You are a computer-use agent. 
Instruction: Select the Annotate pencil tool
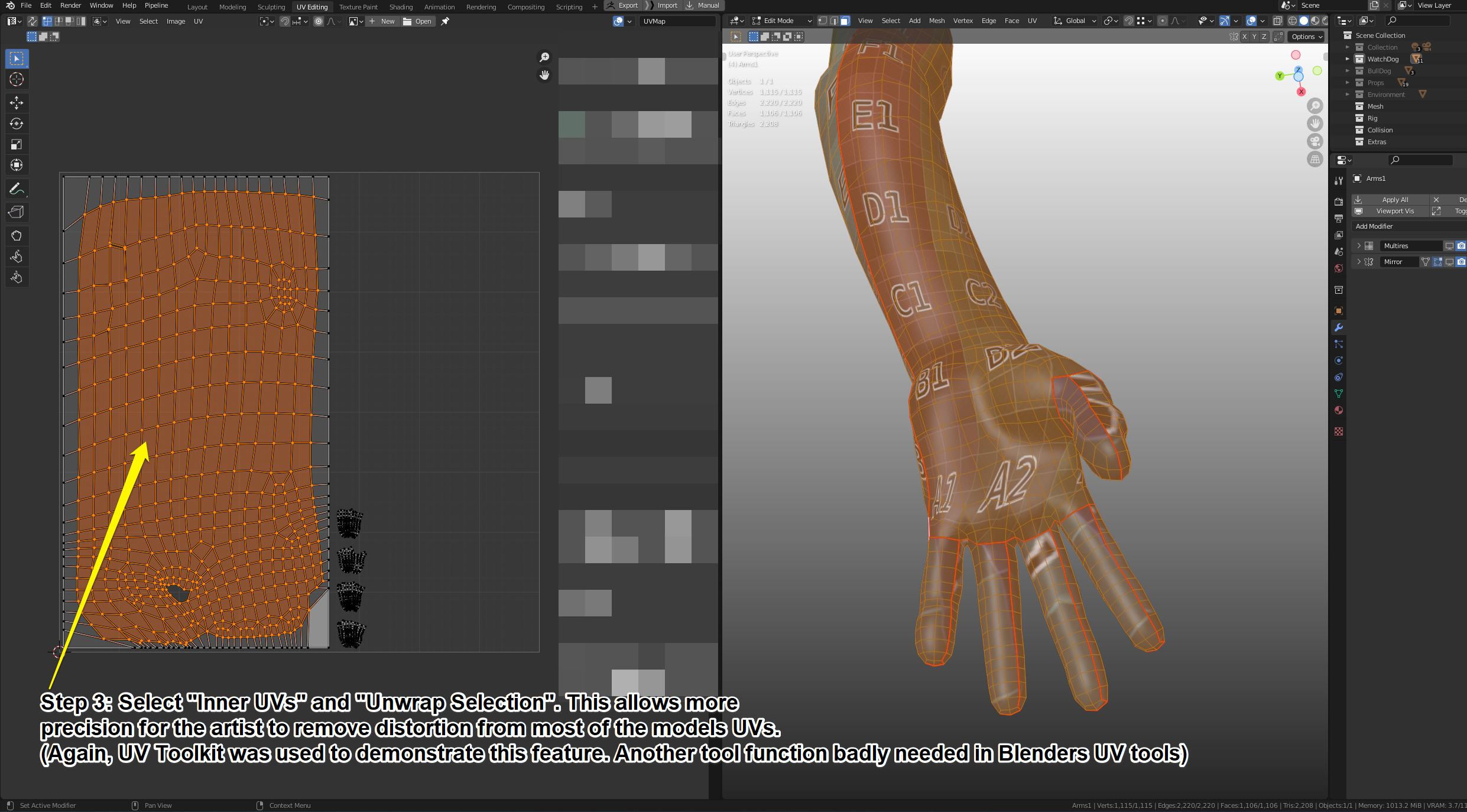click(17, 189)
